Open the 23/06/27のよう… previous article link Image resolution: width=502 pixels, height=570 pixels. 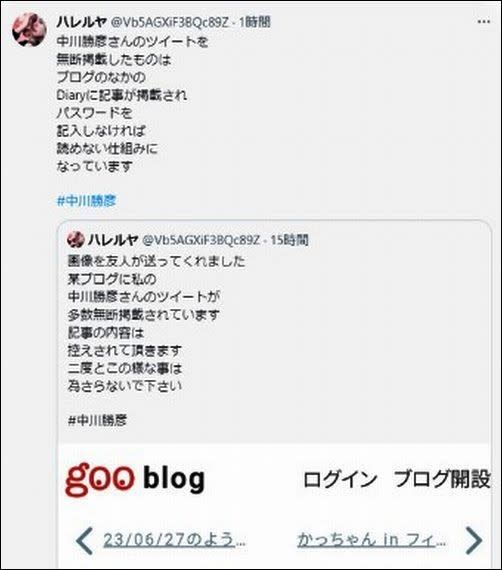tap(174, 540)
